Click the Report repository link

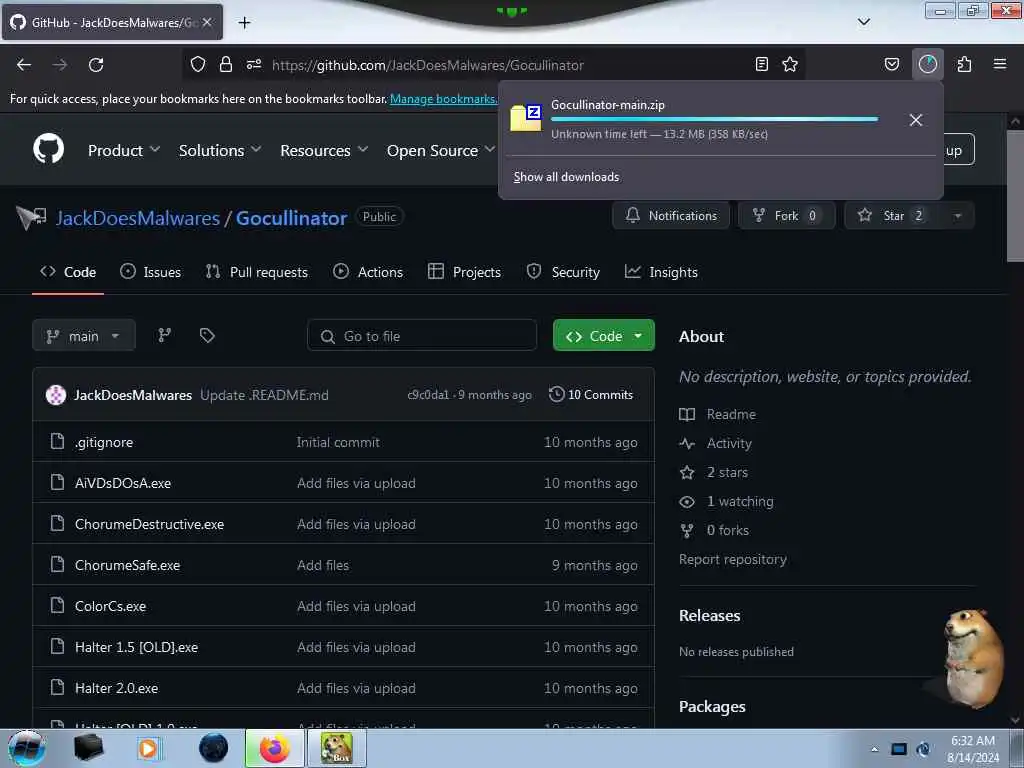coord(733,560)
